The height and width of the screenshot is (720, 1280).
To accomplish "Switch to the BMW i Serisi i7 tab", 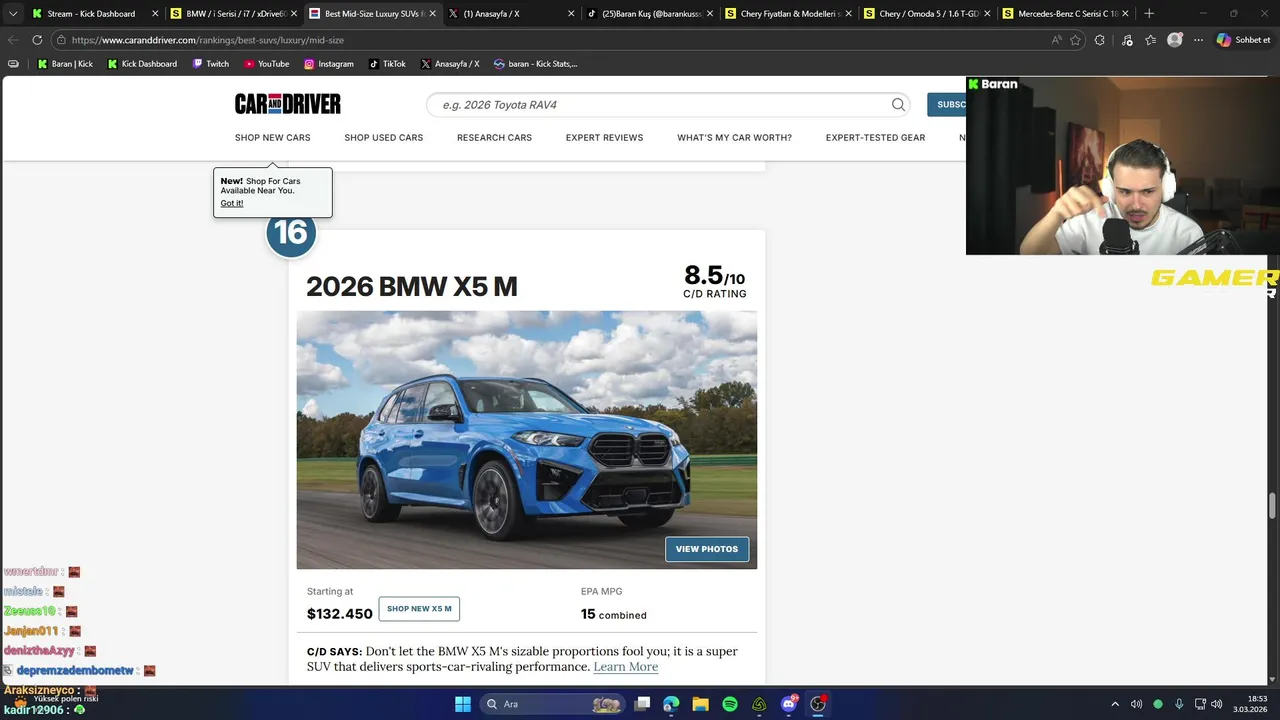I will [x=234, y=14].
